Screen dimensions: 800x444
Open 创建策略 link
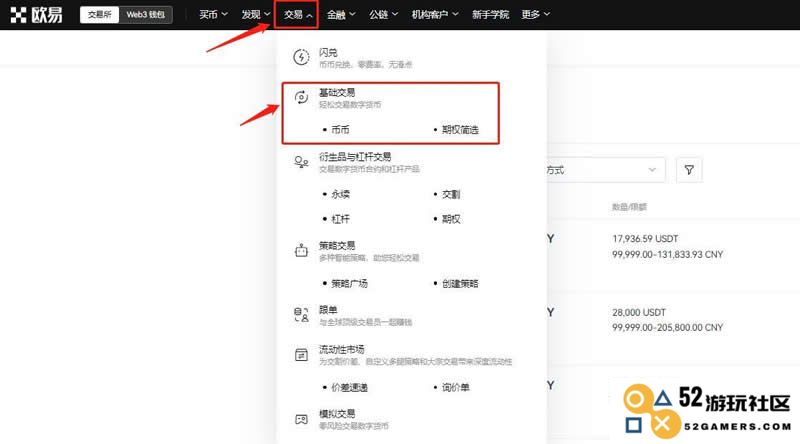[460, 283]
